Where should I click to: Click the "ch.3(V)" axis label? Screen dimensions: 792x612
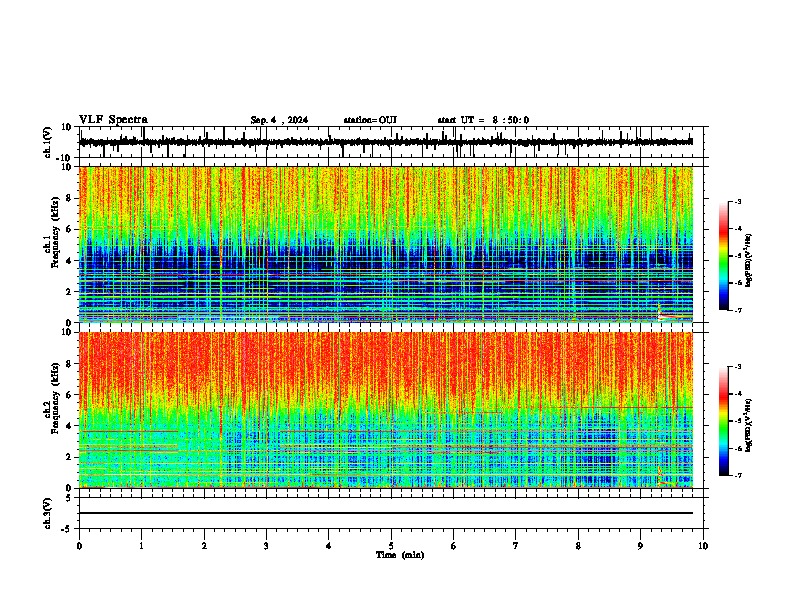click(48, 513)
